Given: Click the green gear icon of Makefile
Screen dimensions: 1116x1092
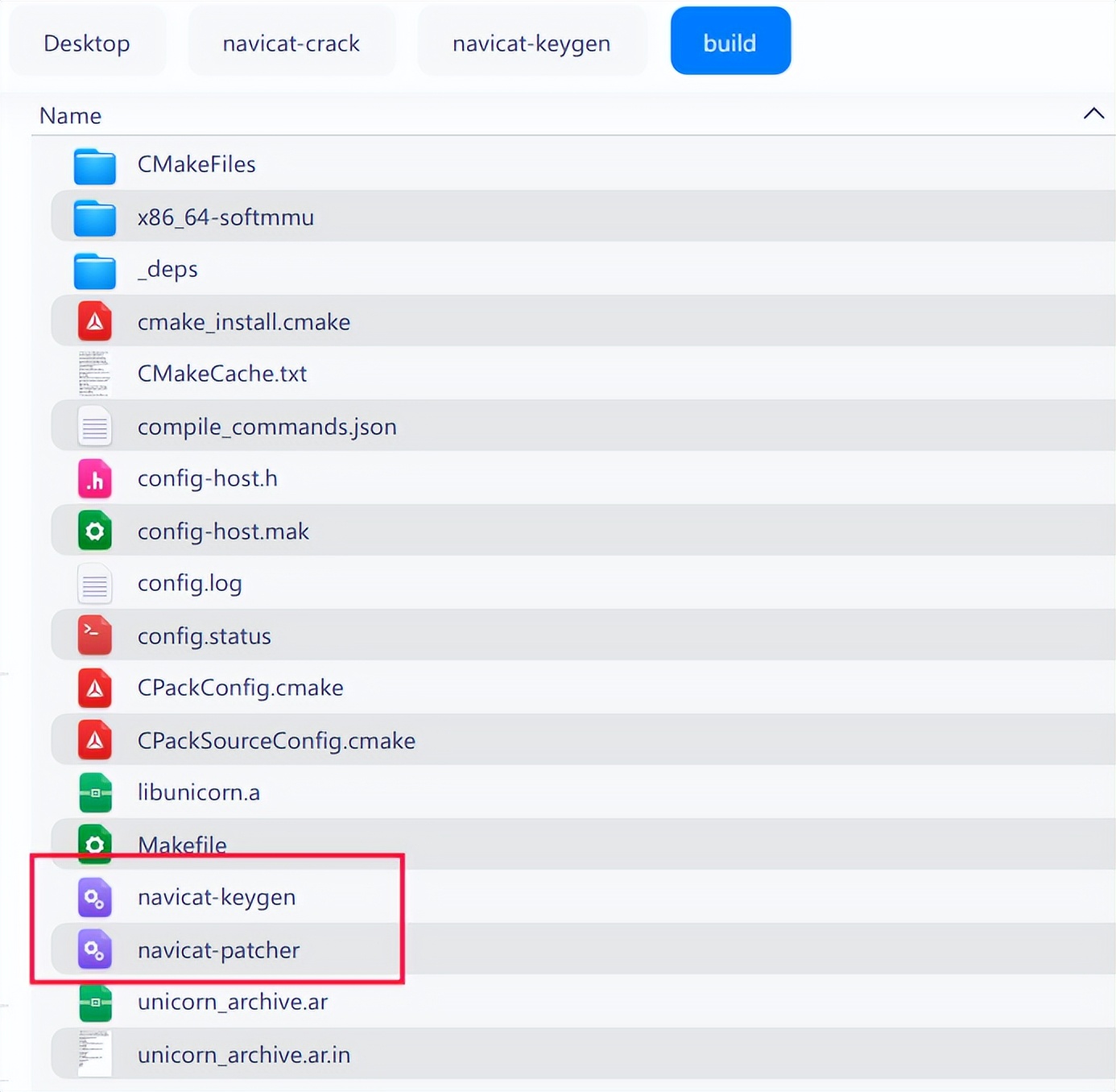Looking at the screenshot, I should 94,844.
